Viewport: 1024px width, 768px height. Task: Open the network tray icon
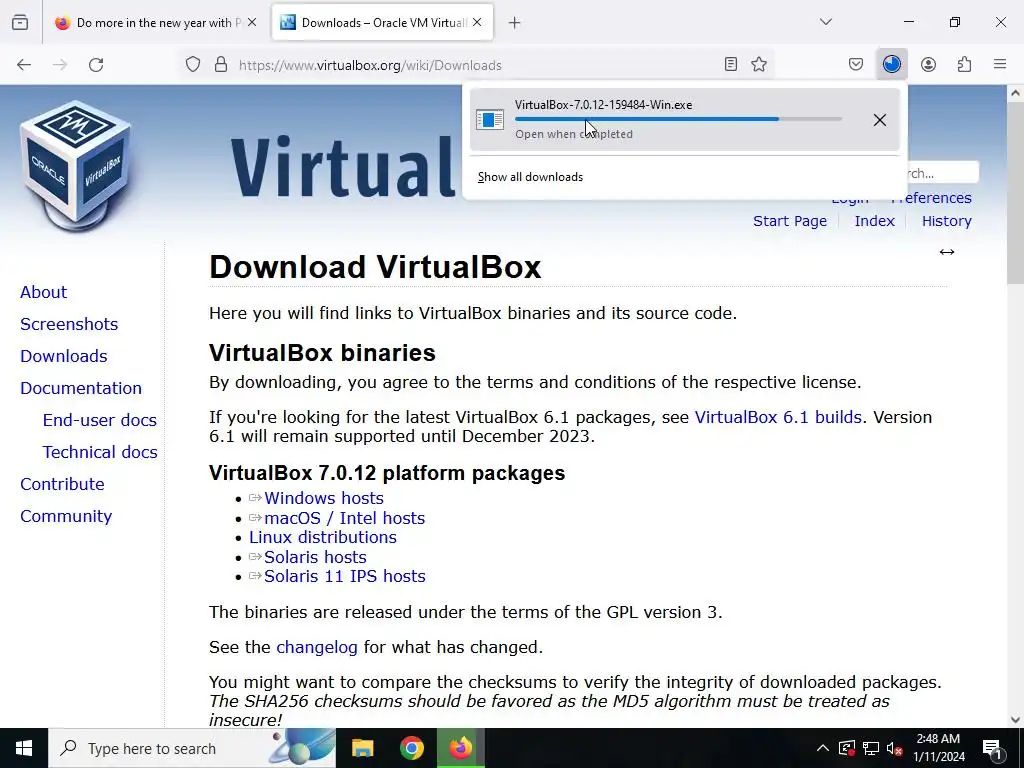pos(871,748)
